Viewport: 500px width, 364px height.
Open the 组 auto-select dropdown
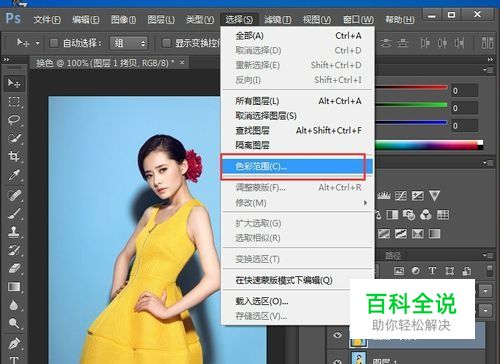coord(129,43)
